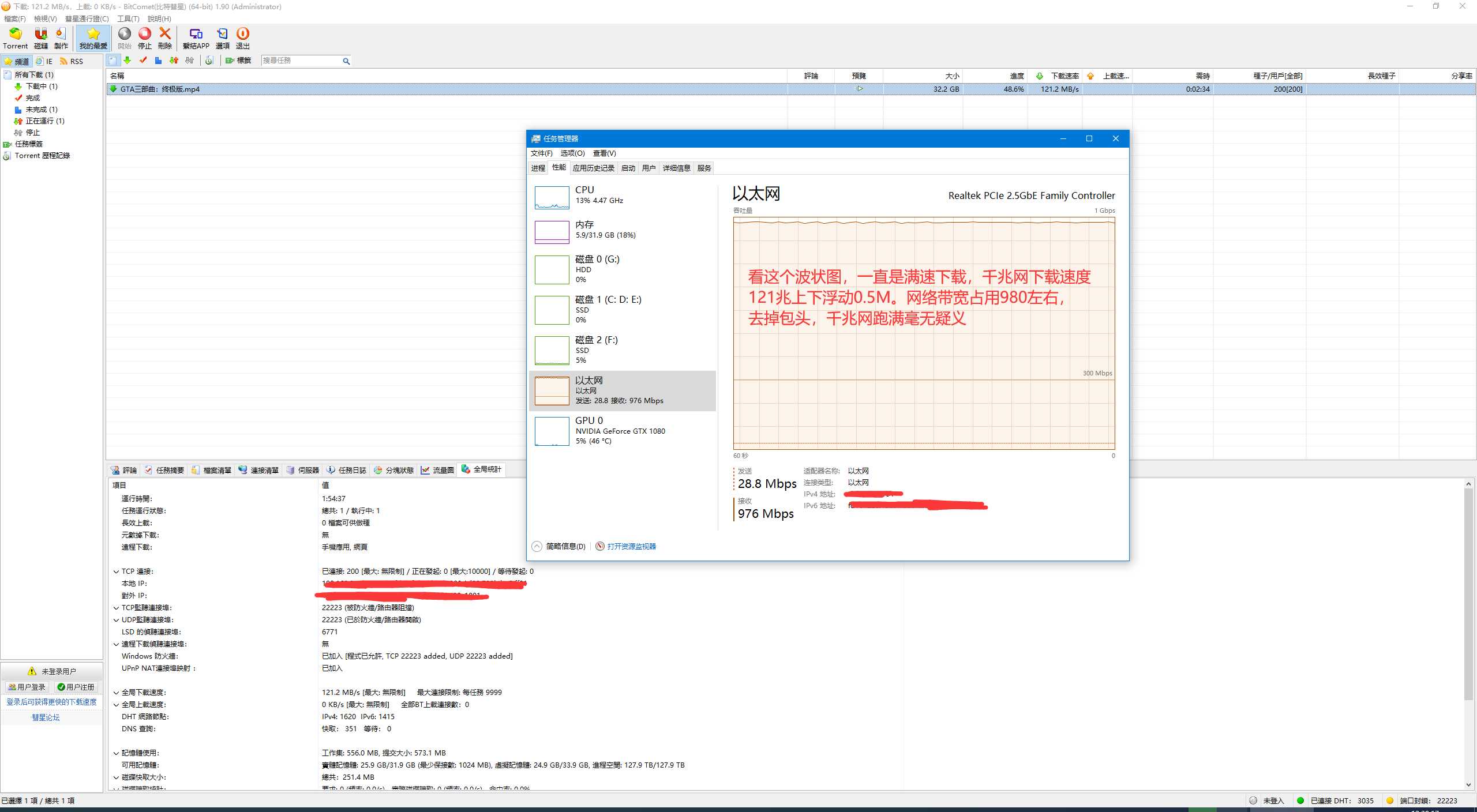The image size is (1477, 812).
Task: Switch to RSS tab in left panel
Action: [x=72, y=61]
